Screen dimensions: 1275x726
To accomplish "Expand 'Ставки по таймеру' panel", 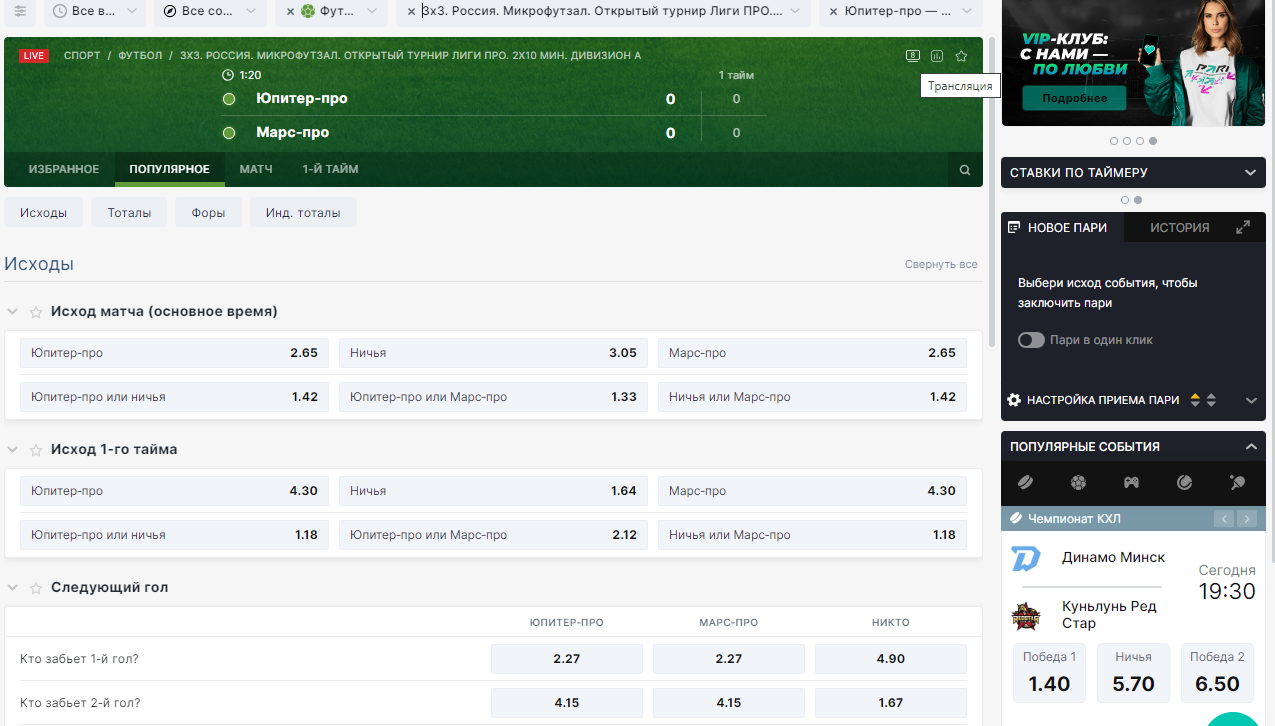I will point(1249,173).
